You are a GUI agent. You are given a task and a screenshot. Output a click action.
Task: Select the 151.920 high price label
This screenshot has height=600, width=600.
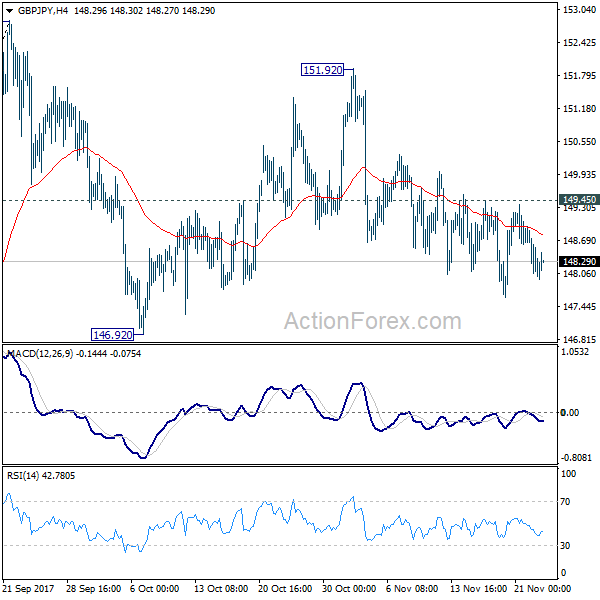click(x=322, y=70)
